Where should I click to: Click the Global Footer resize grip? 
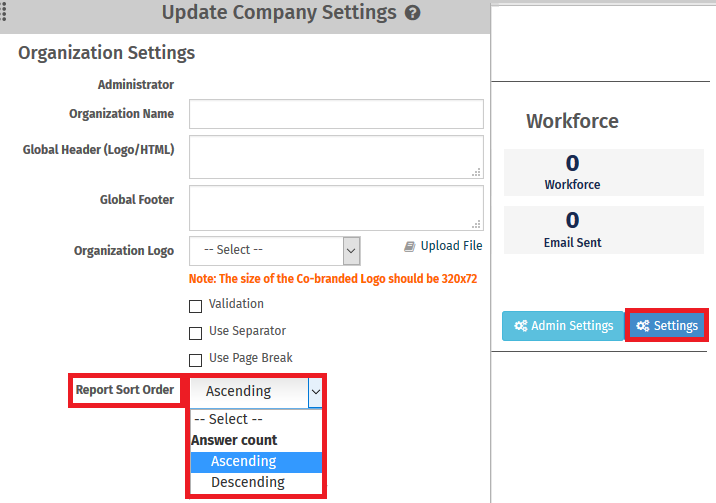(x=477, y=224)
